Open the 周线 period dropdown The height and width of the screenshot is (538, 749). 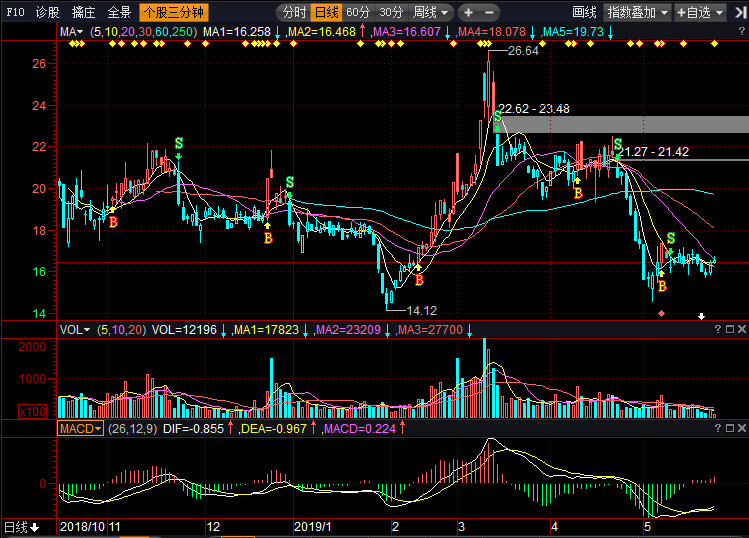(431, 13)
